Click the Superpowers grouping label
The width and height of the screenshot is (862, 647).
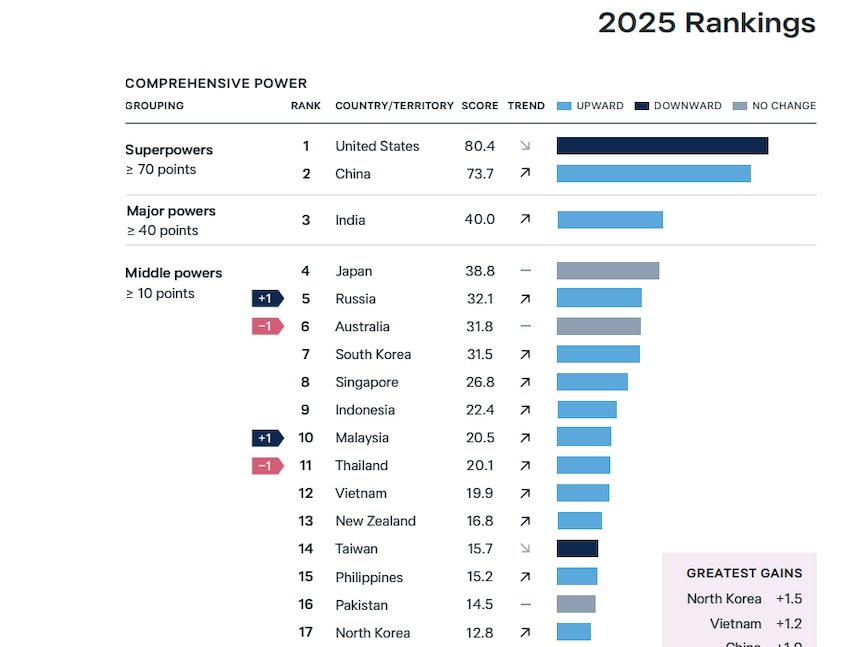[x=169, y=150]
